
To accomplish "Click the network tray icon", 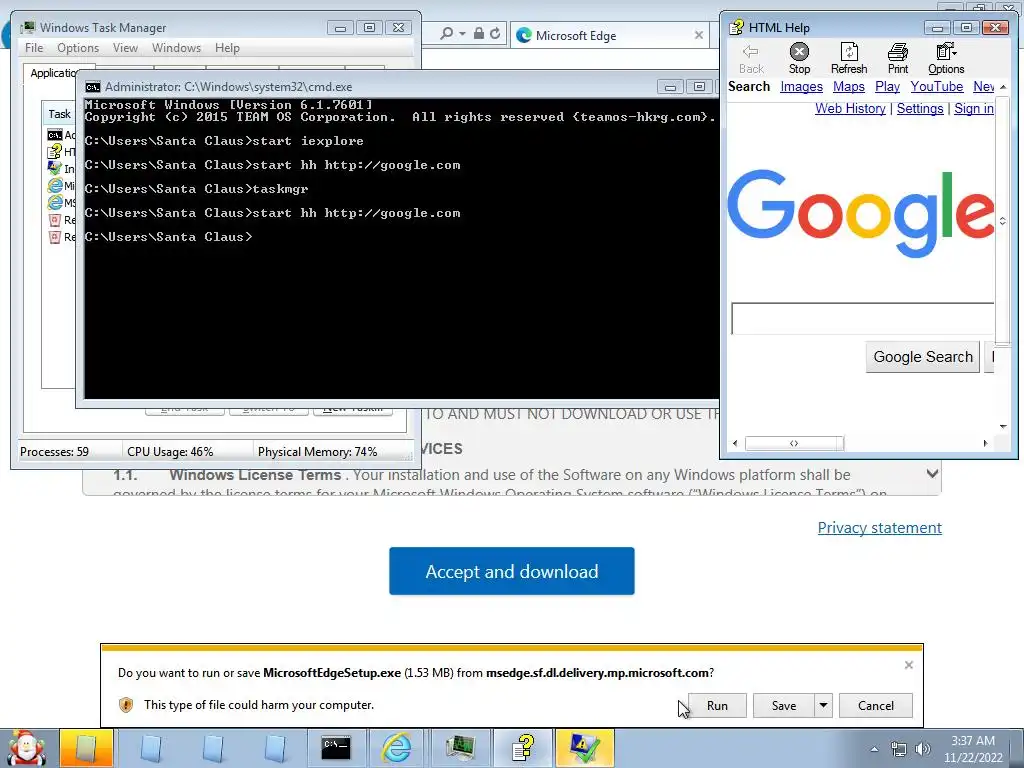I will [899, 749].
